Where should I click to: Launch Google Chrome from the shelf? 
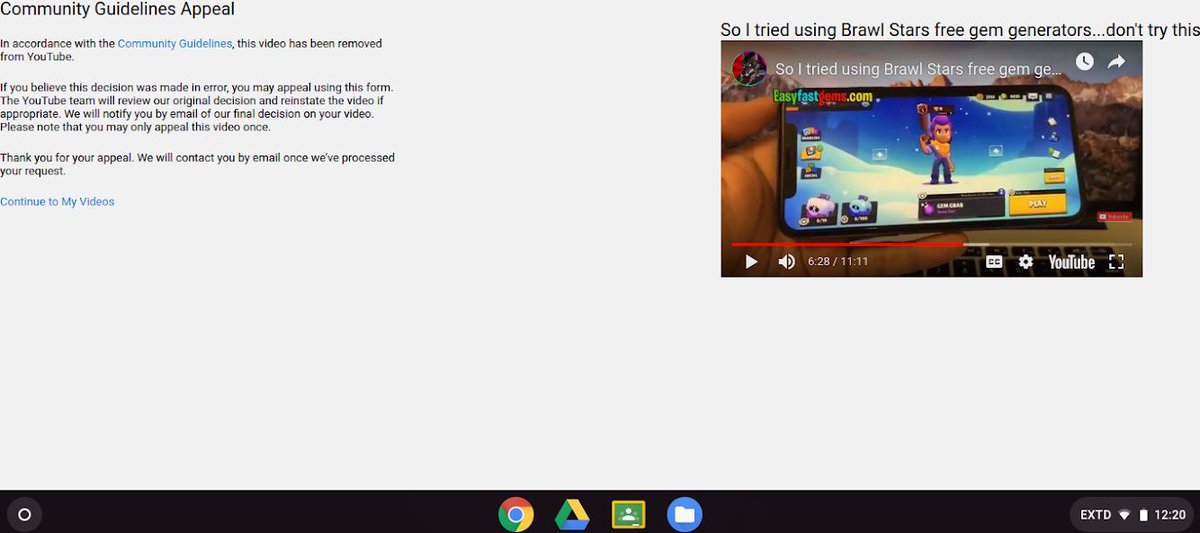(x=516, y=515)
